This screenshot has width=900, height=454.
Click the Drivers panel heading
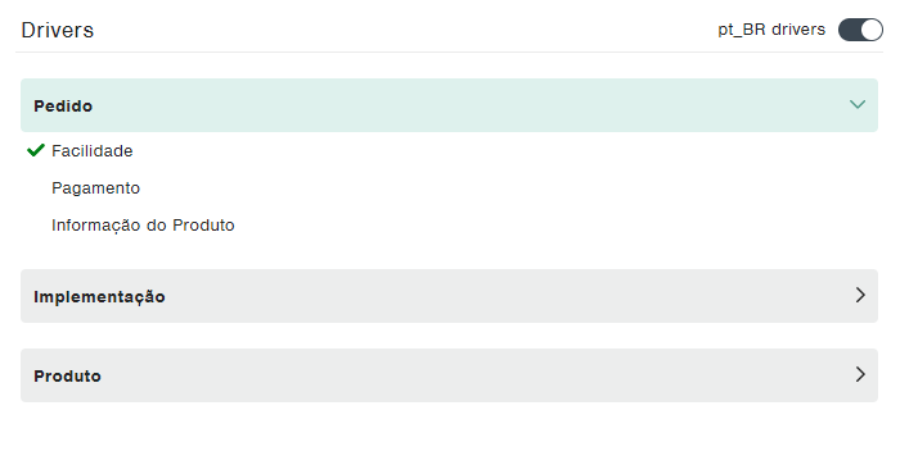coord(57,31)
